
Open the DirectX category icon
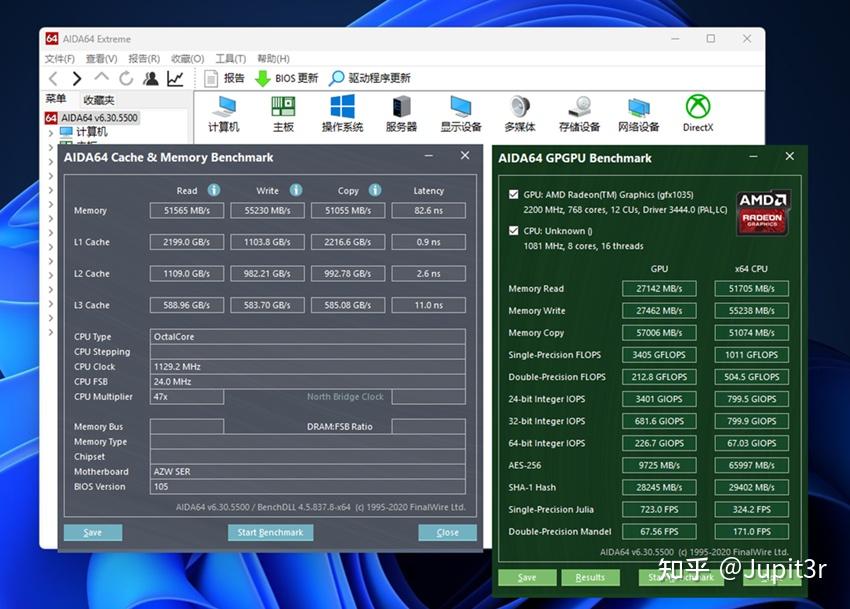tap(698, 114)
